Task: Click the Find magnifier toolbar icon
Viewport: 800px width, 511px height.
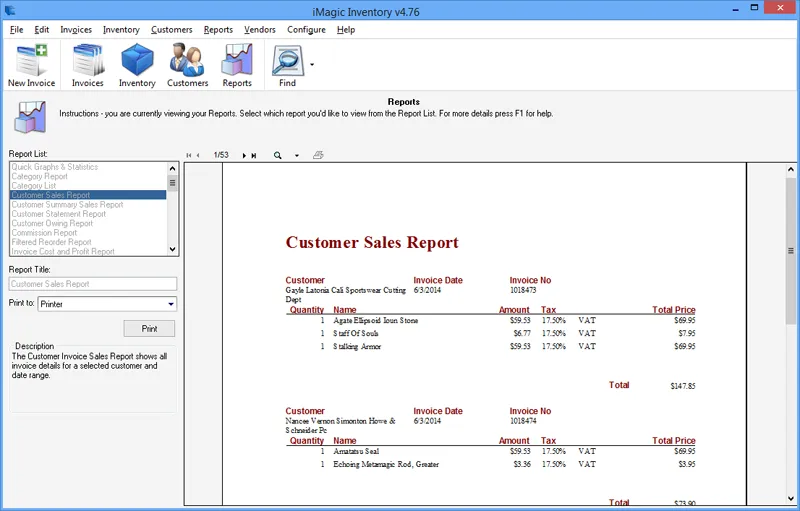Action: pyautogui.click(x=287, y=65)
